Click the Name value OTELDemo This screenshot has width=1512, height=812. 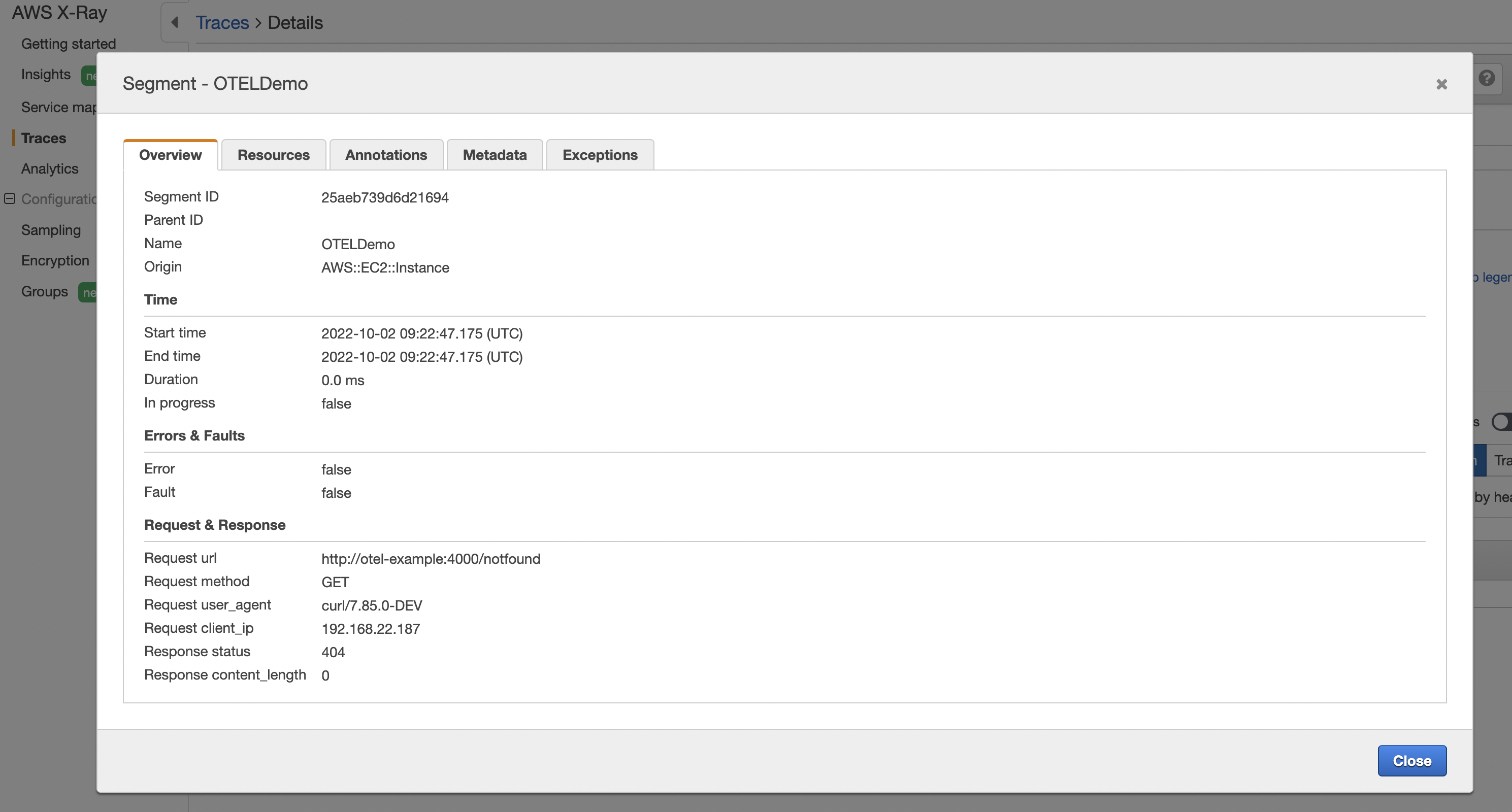coord(358,244)
